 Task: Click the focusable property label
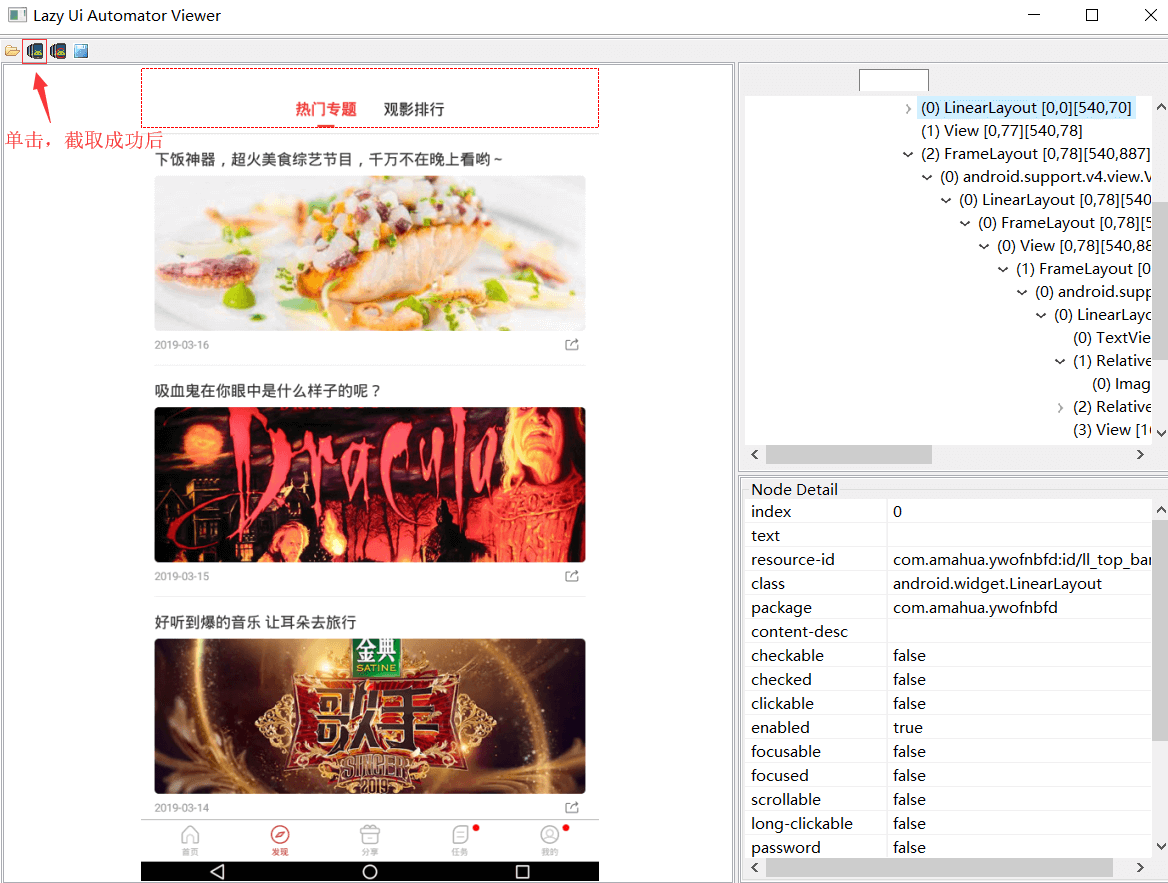pyautogui.click(x=786, y=752)
